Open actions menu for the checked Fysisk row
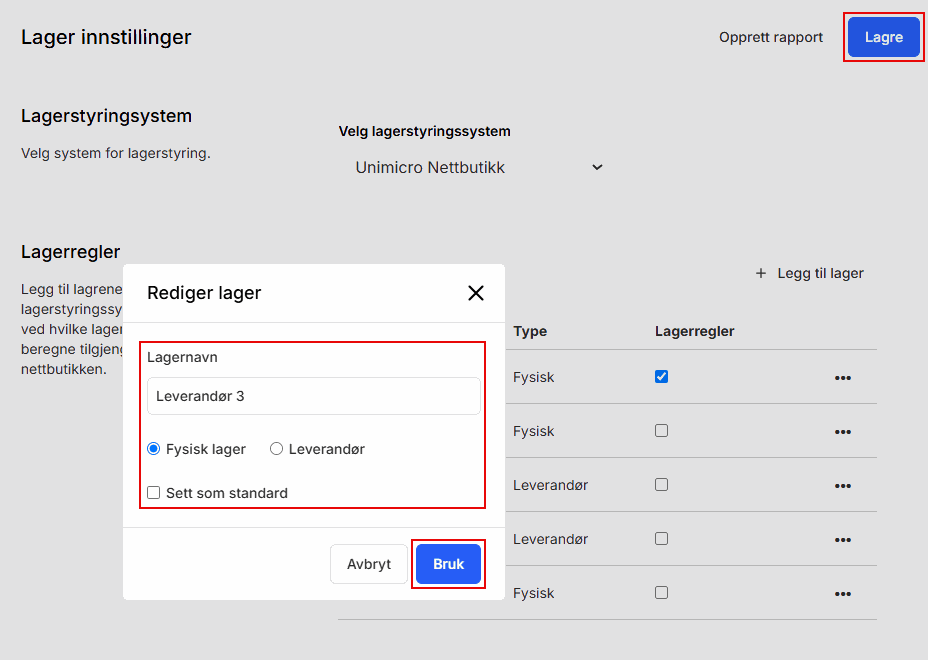 (842, 377)
